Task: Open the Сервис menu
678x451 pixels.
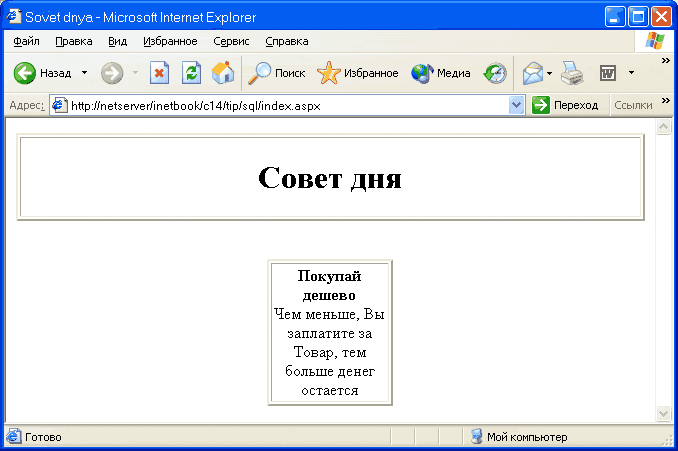Action: 231,41
